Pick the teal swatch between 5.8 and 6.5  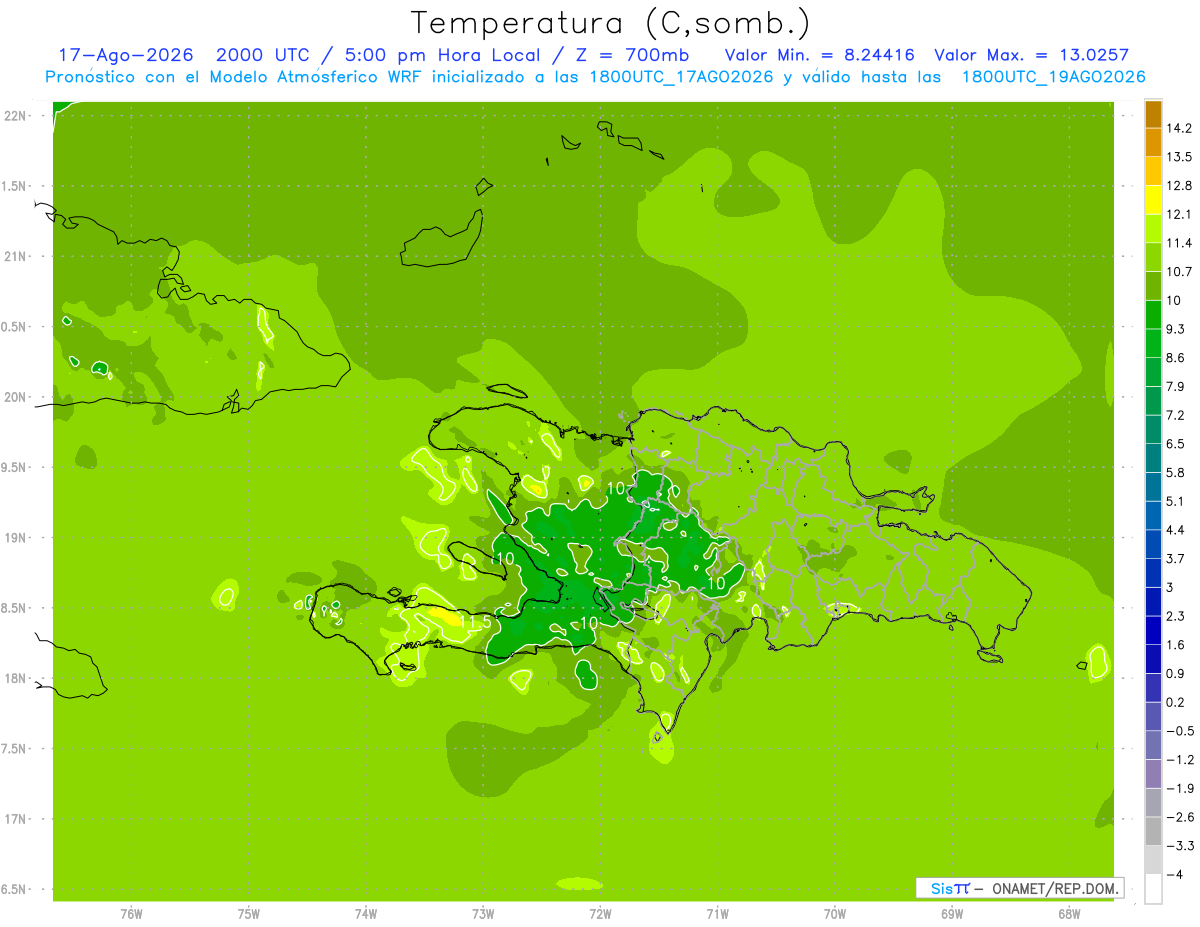tap(1153, 458)
